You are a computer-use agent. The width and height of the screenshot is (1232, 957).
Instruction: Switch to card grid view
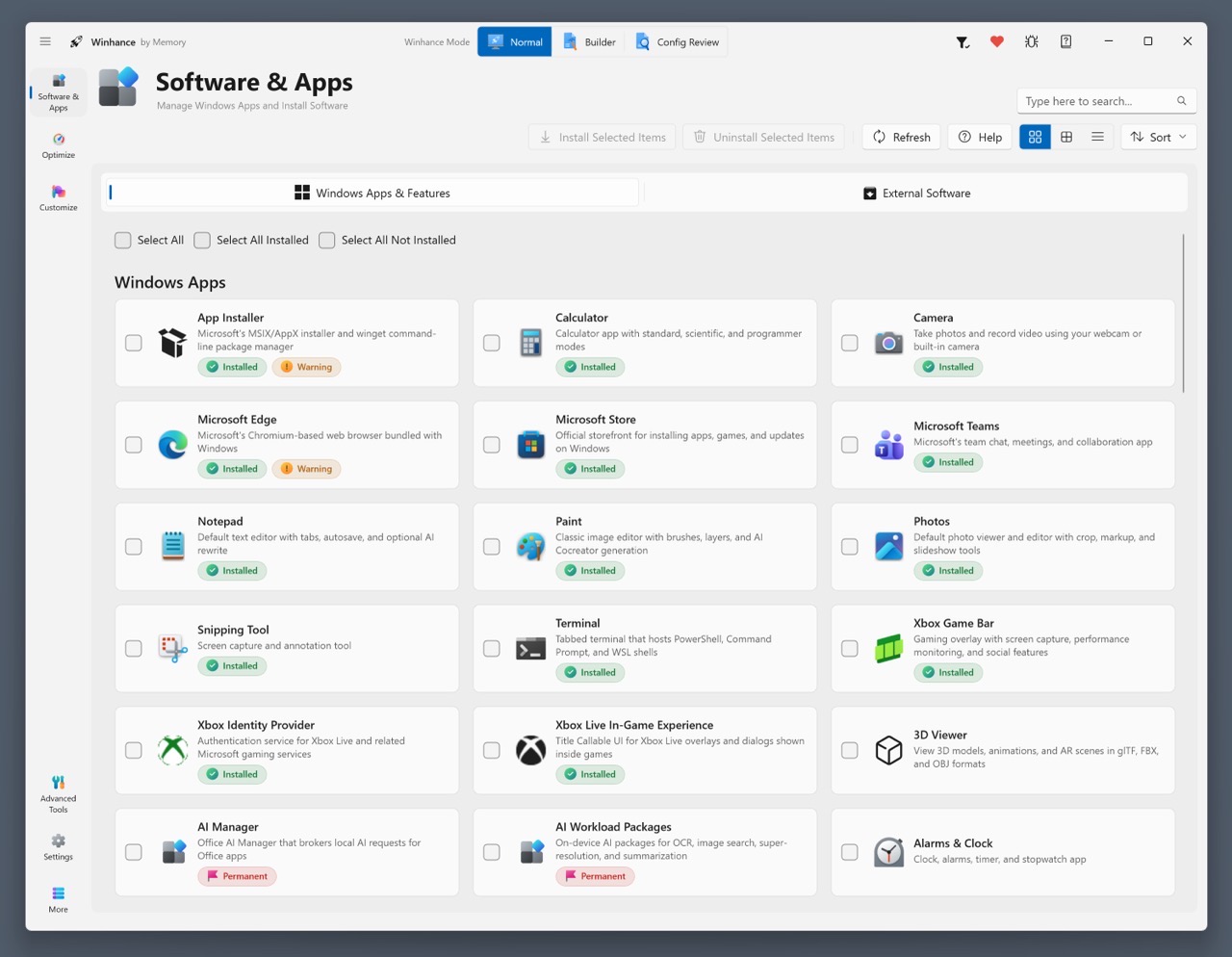point(1035,137)
